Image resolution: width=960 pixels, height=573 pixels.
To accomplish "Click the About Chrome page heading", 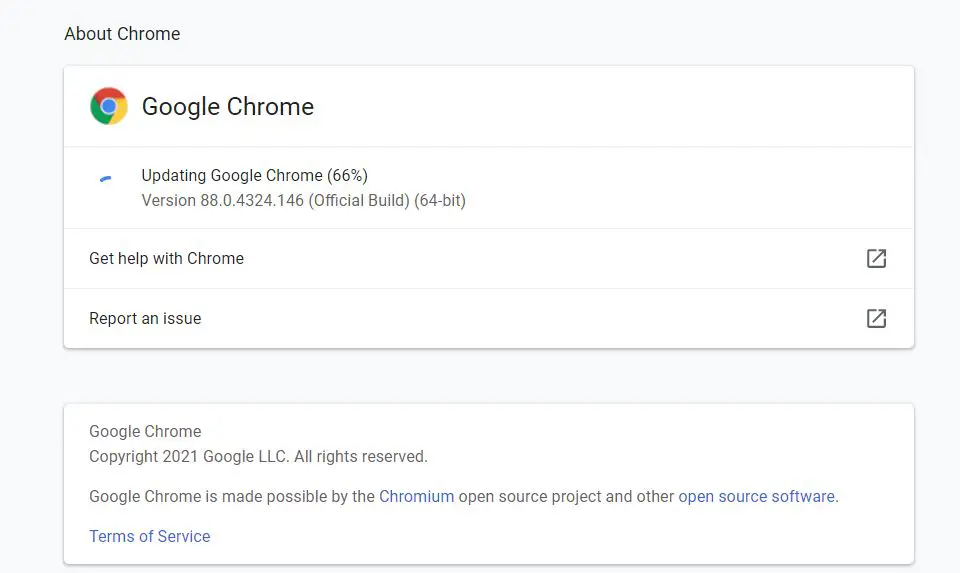I will click(x=122, y=34).
